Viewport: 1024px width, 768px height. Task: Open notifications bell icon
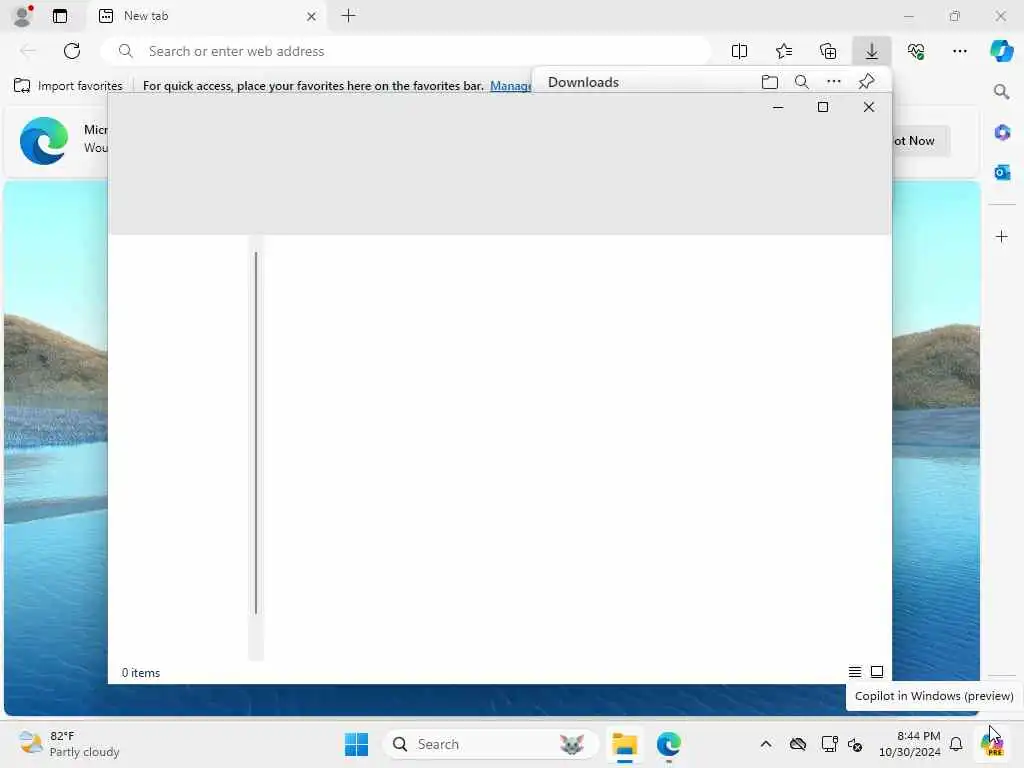(x=956, y=744)
